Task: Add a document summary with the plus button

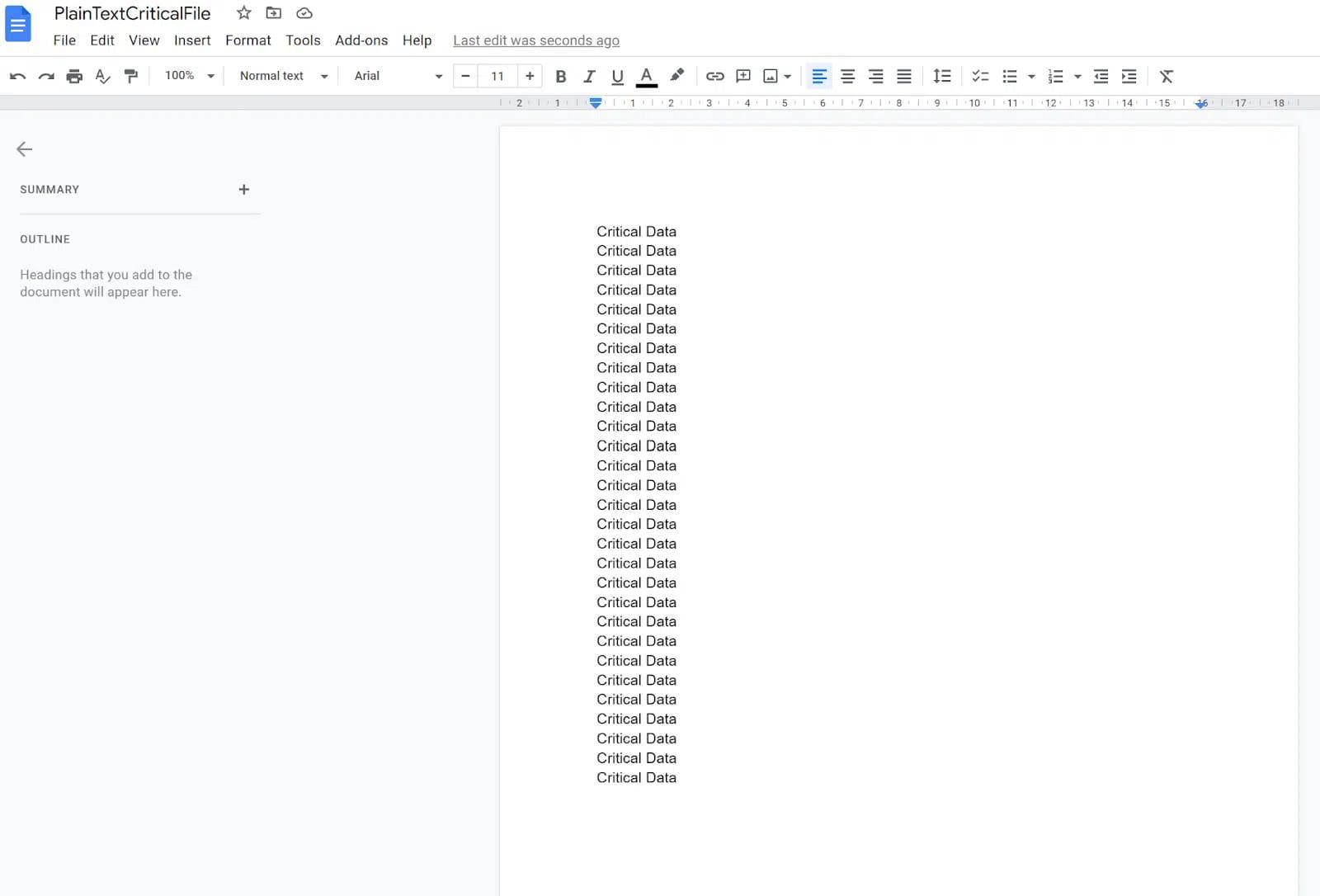Action: click(x=243, y=189)
